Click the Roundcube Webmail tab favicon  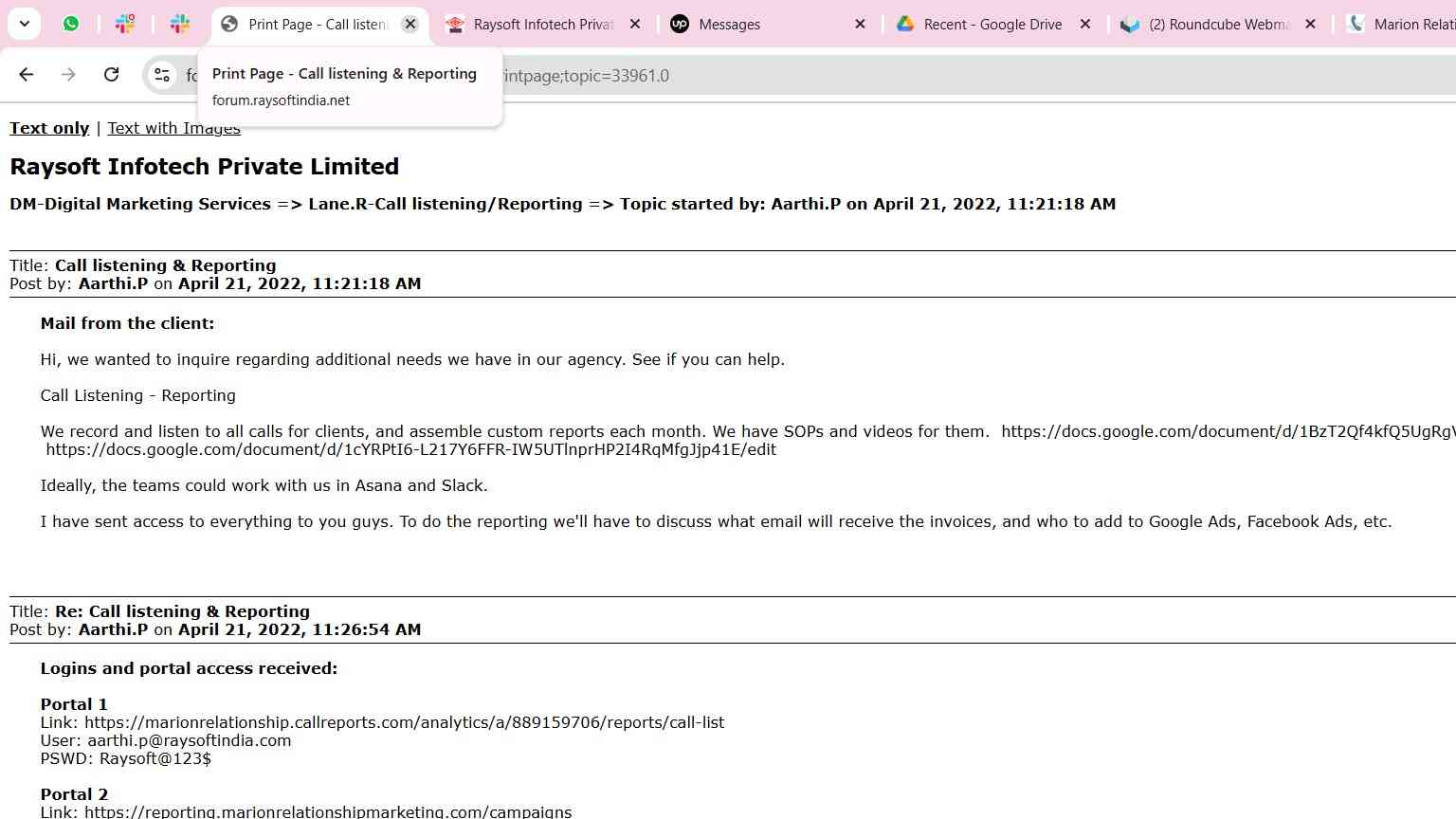(1130, 24)
